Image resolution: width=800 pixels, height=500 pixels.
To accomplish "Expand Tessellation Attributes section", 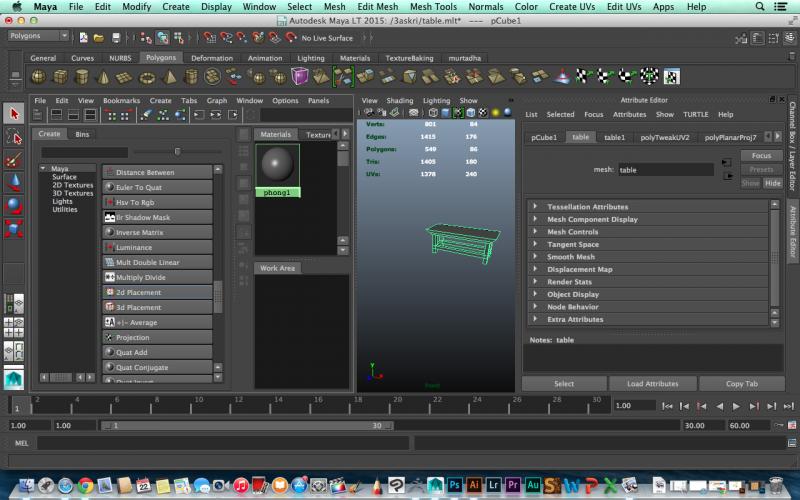I will tap(535, 207).
